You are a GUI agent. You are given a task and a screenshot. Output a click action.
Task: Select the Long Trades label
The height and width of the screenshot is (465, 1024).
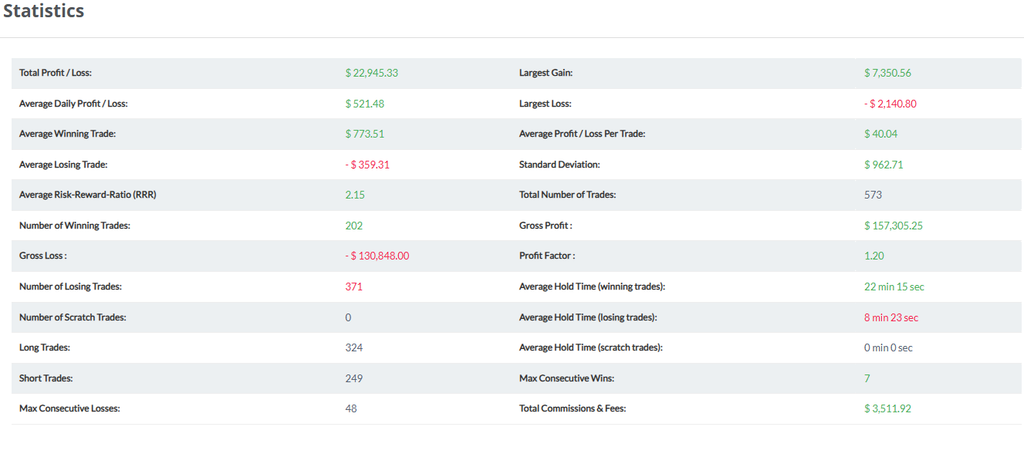tap(45, 348)
